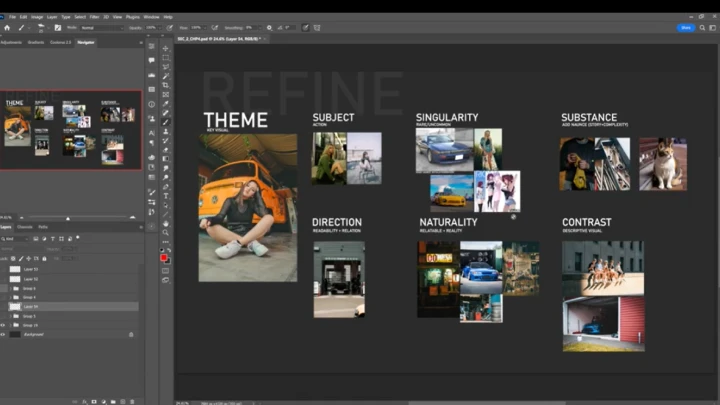720x405 pixels.
Task: Open layer style fx menu
Action: [84, 402]
